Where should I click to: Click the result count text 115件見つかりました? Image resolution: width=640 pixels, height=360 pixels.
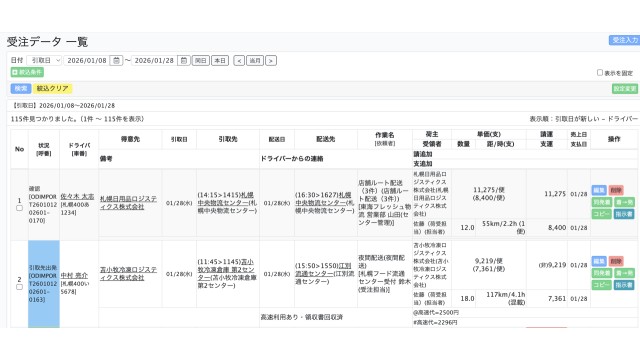click(x=44, y=119)
